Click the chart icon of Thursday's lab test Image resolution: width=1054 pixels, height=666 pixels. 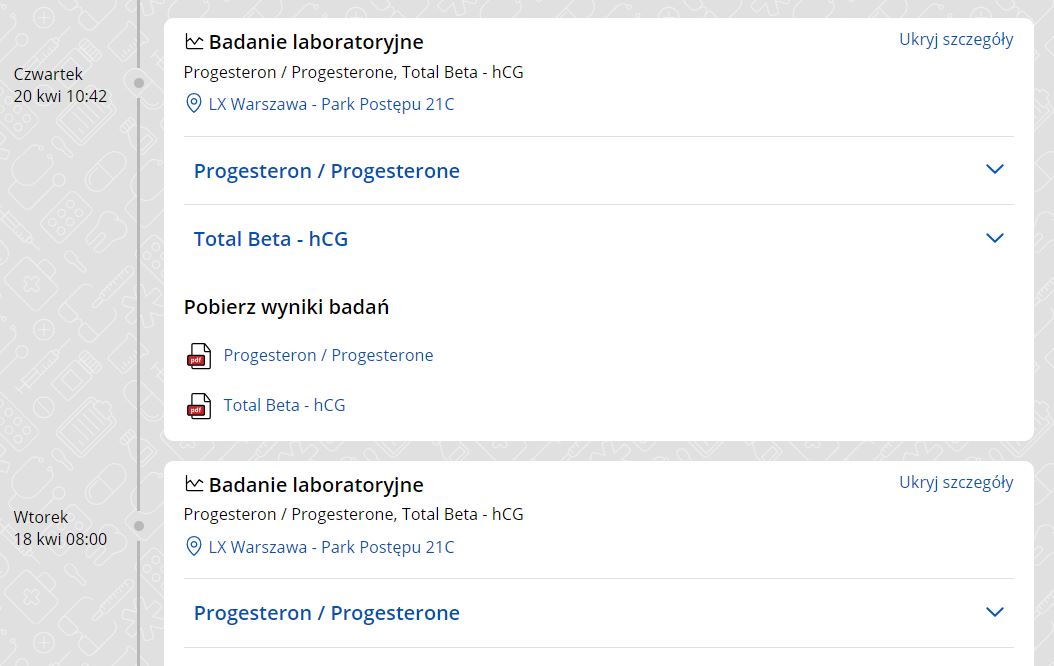194,42
